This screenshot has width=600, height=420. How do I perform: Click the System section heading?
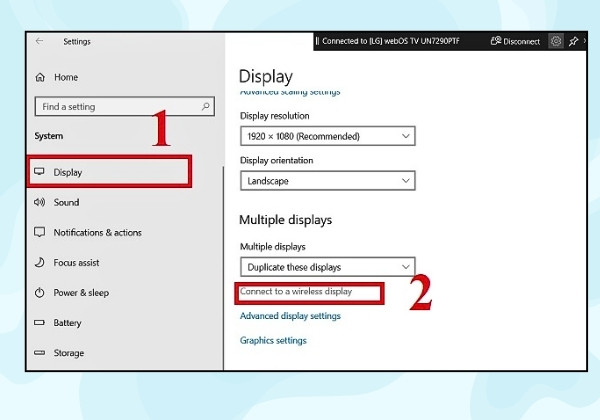49,136
